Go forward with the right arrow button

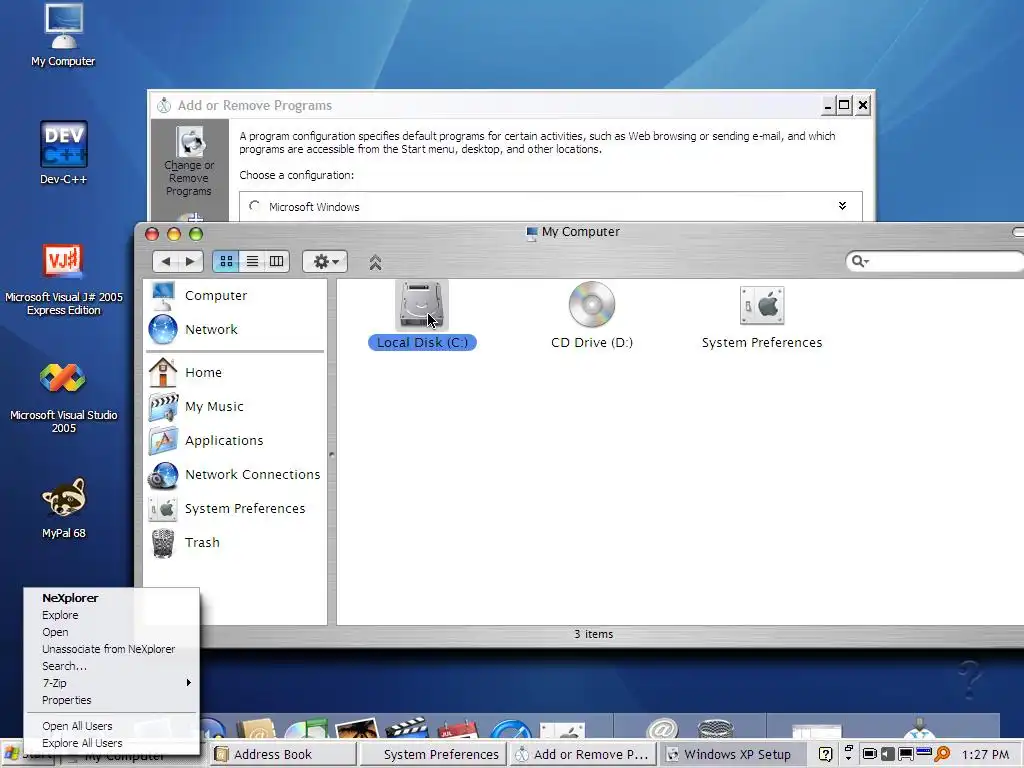tap(190, 262)
